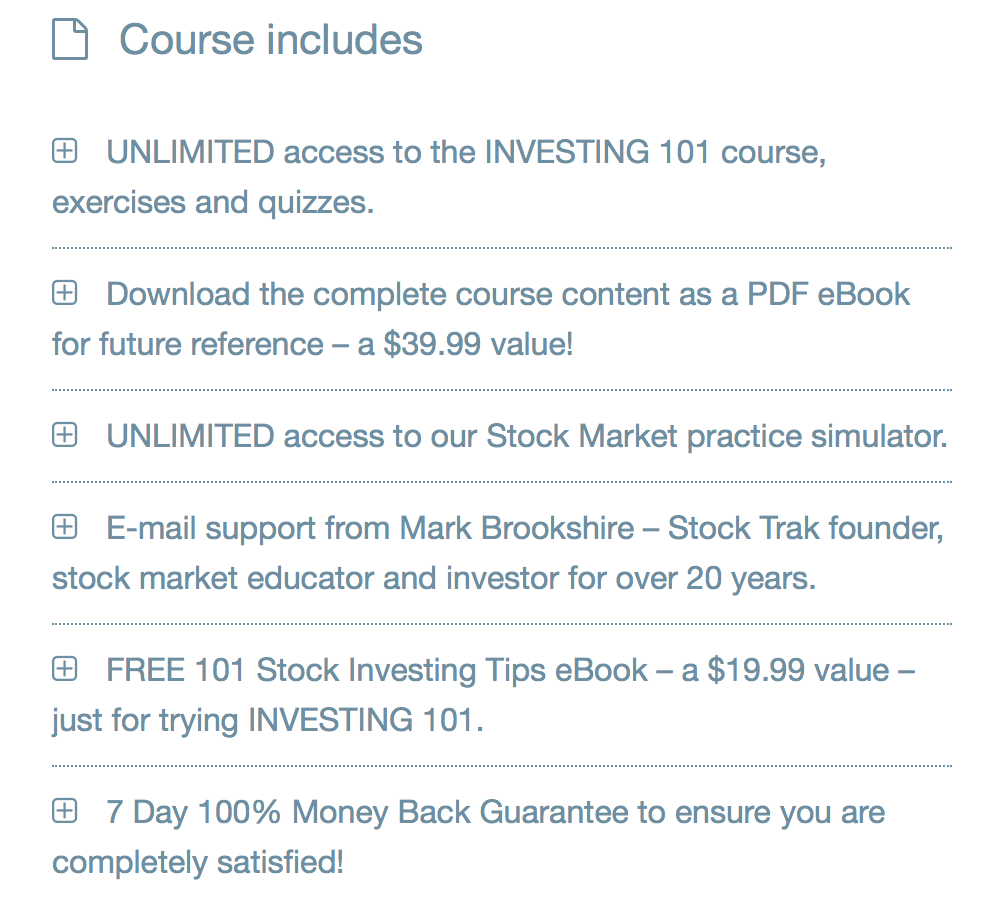
Task: Select stock market educator and investor line
Action: click(x=434, y=579)
